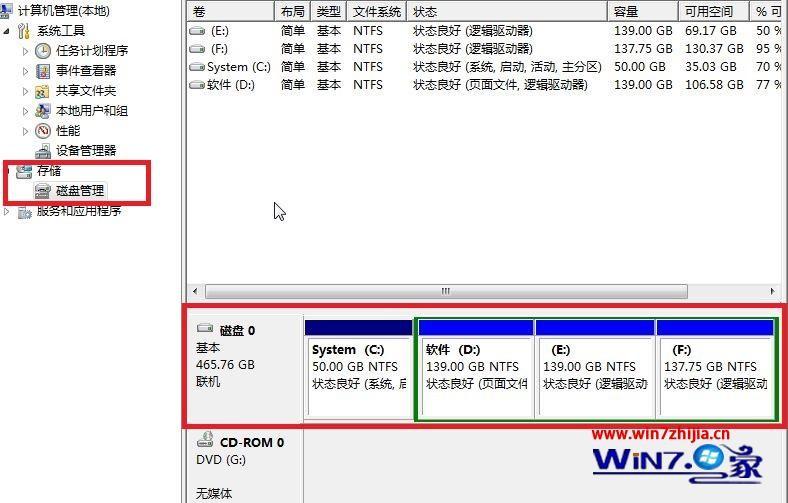Click the 130.37 GB free space cell
788x503 pixels.
pos(714,49)
